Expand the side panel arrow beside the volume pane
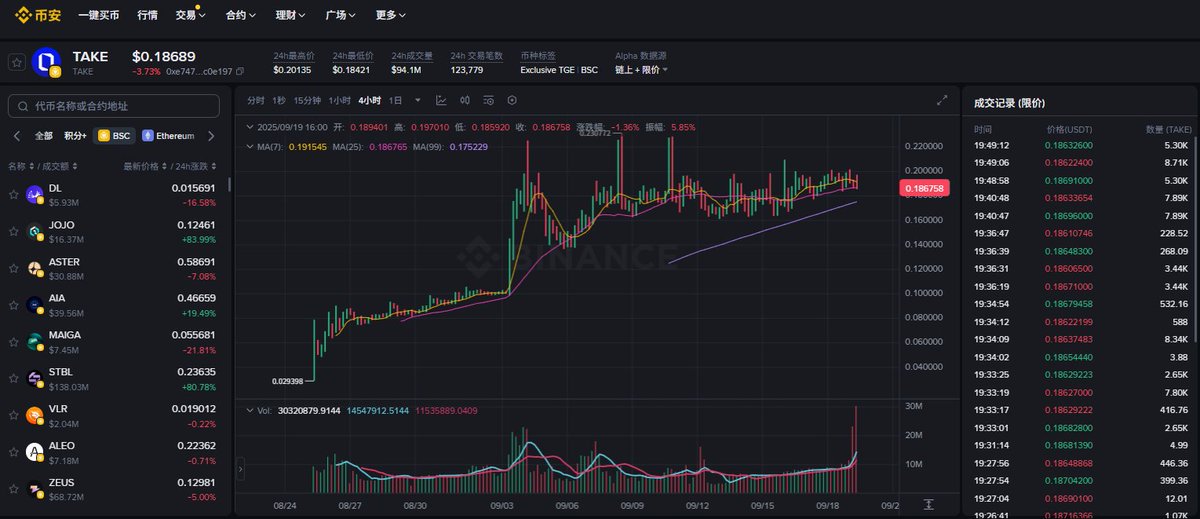The height and width of the screenshot is (519, 1200). pos(240,468)
